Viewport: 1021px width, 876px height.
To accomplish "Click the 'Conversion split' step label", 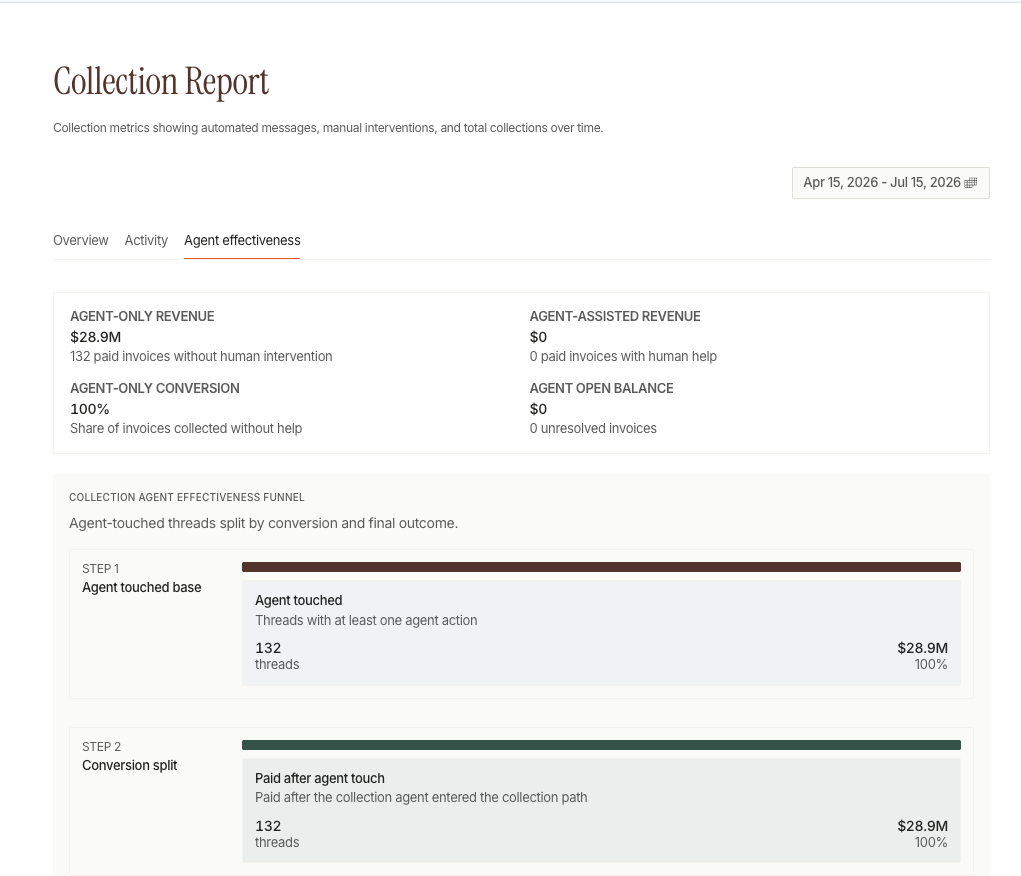I will pyautogui.click(x=130, y=765).
